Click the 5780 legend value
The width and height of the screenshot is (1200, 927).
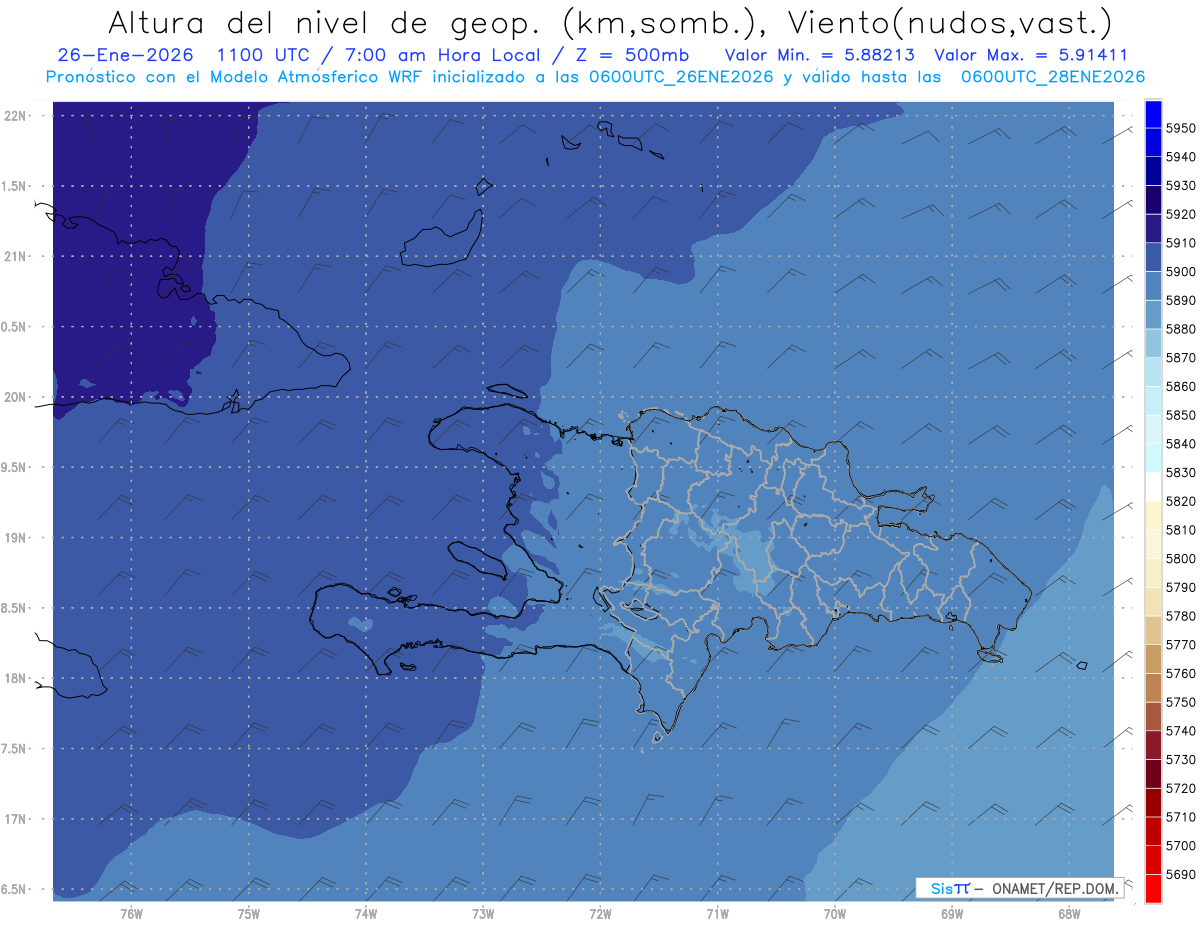[x=1180, y=617]
